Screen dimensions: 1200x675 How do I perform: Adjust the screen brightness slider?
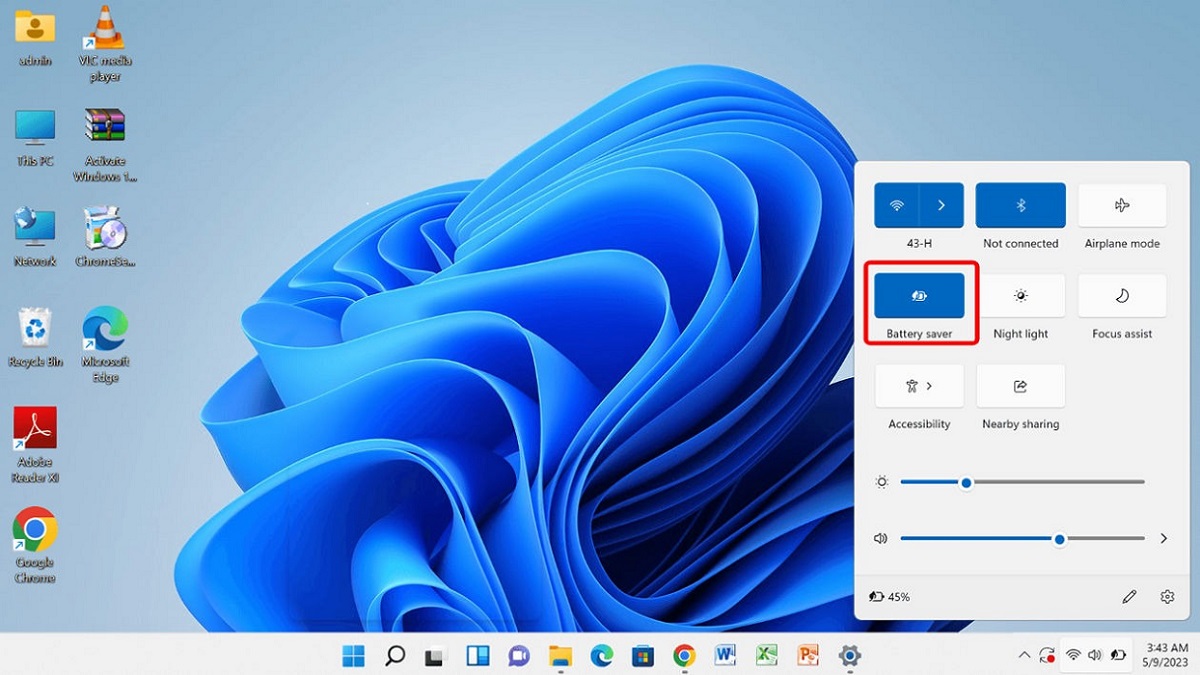tap(966, 482)
